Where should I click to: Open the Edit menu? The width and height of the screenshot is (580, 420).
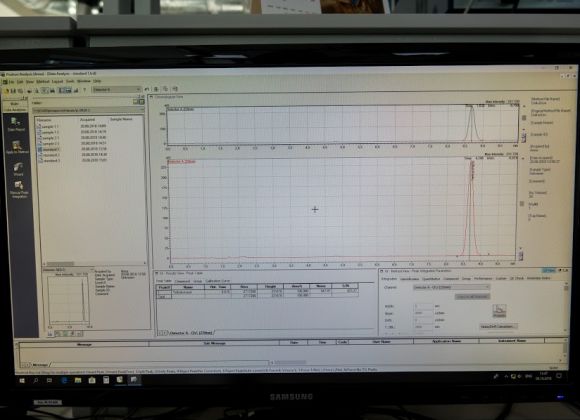(20, 82)
